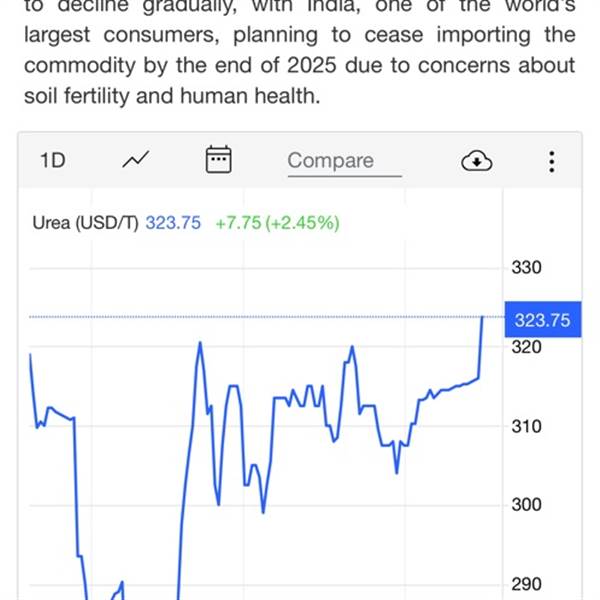Open the 1D timeframe selector
Screen dimensions: 600x600
pos(52,160)
